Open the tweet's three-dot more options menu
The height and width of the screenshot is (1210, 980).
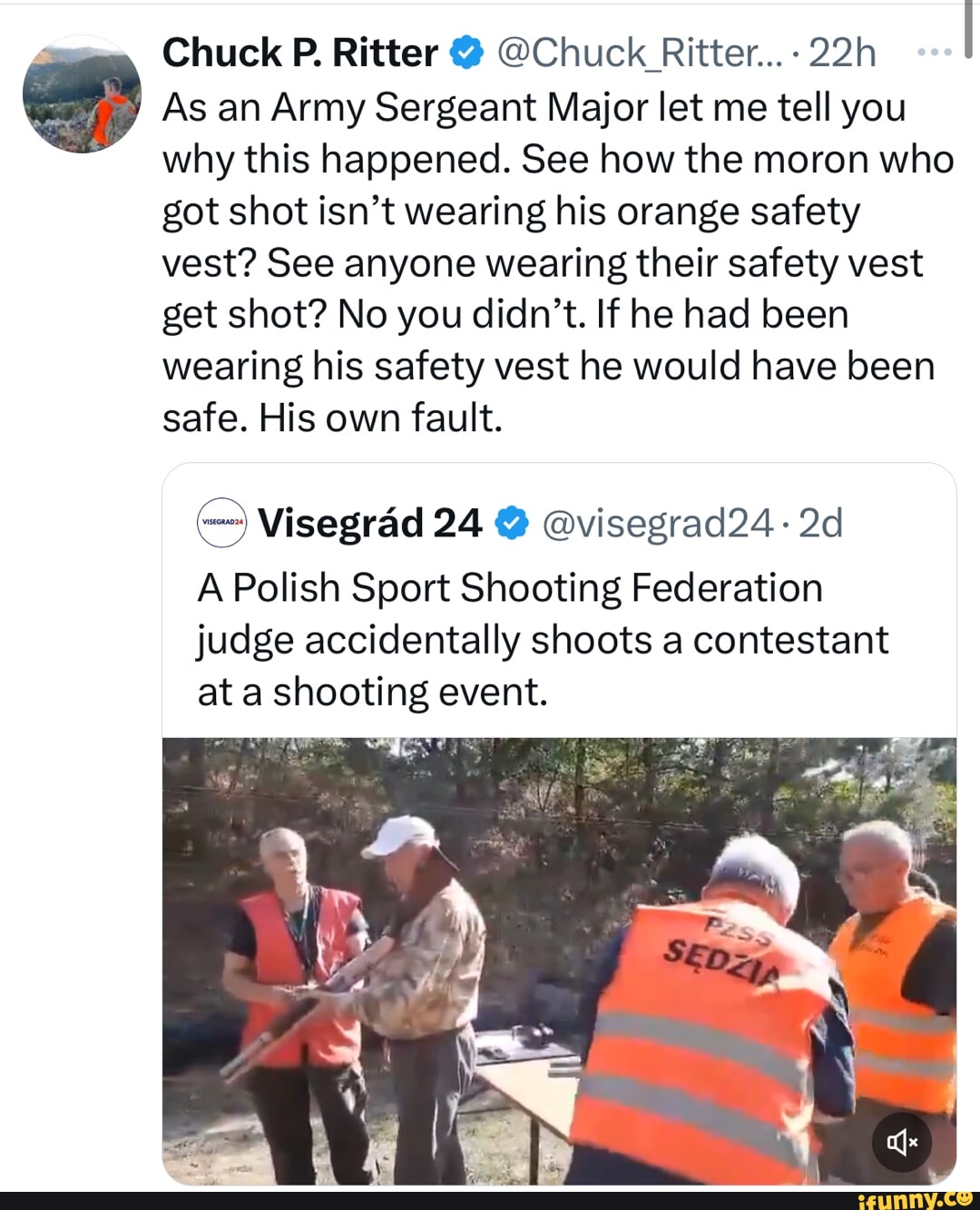click(x=934, y=53)
